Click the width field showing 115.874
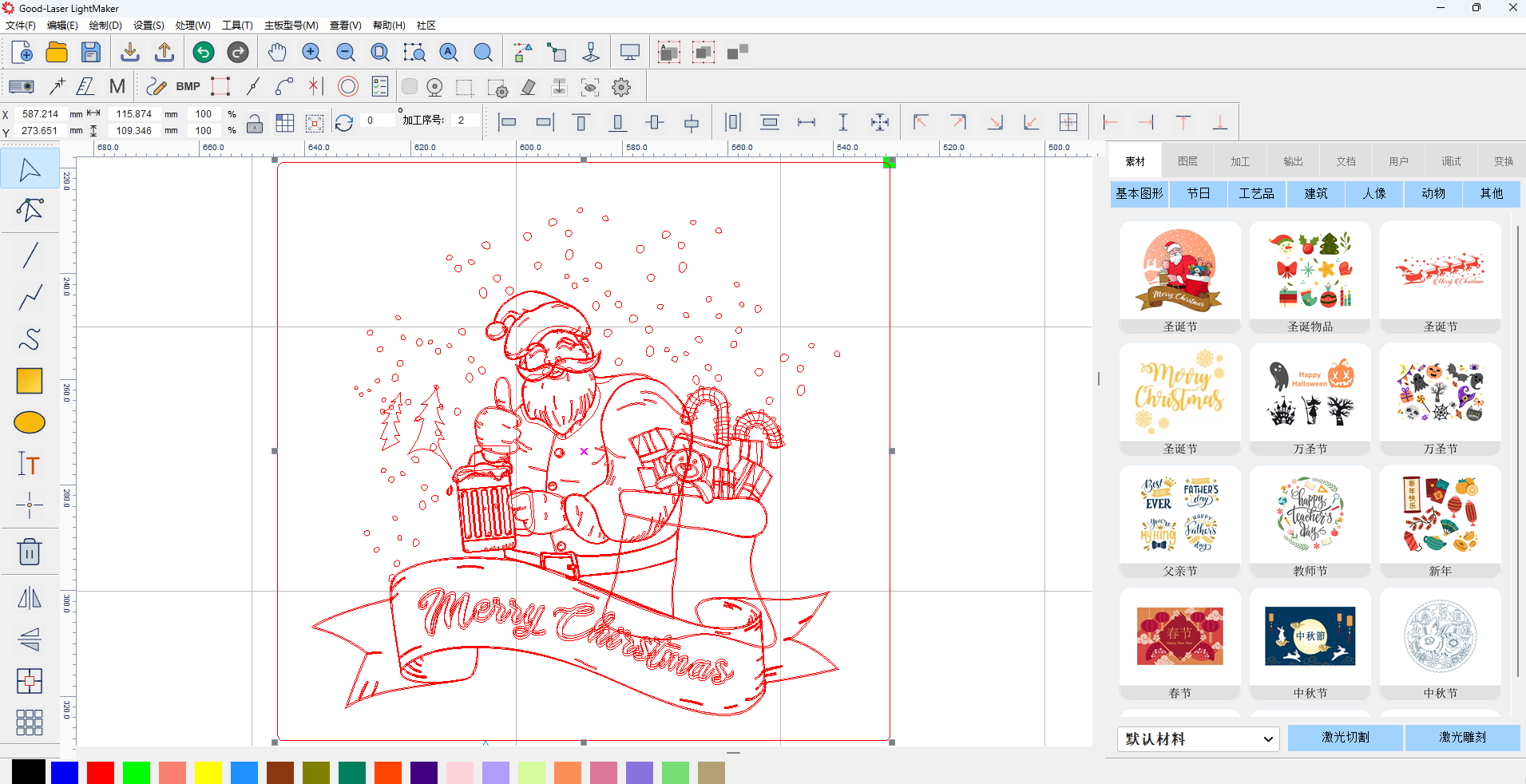Viewport: 1526px width, 784px height. click(133, 114)
